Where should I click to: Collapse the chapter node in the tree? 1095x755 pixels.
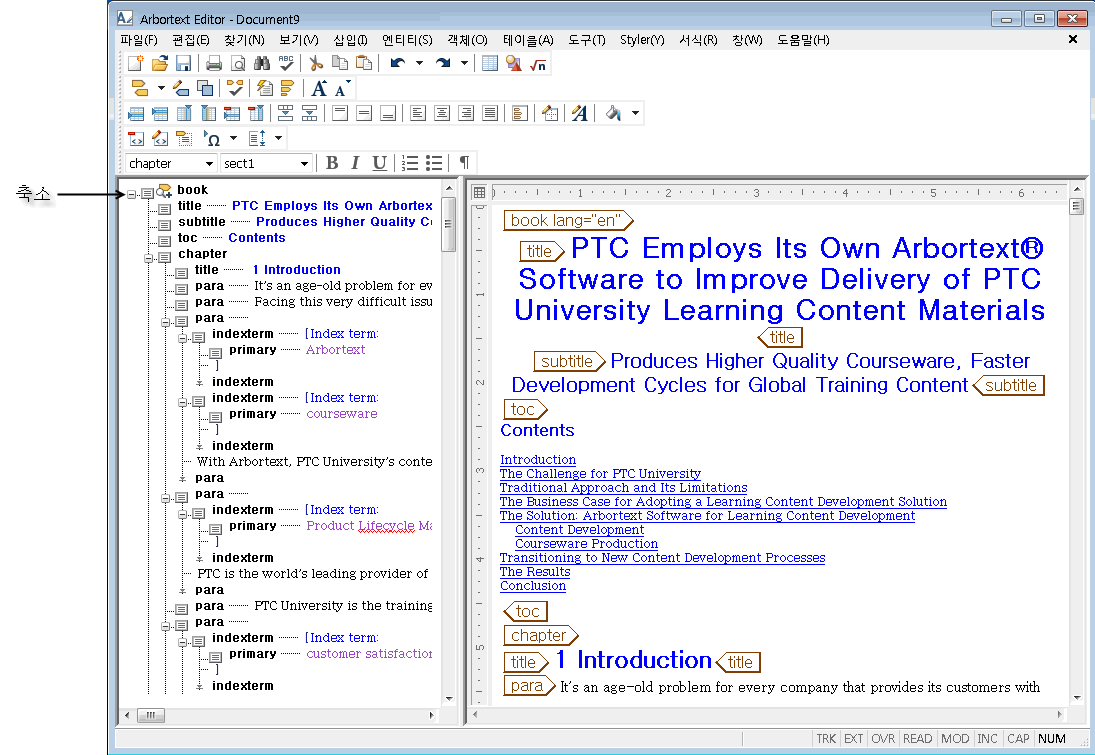(148, 258)
